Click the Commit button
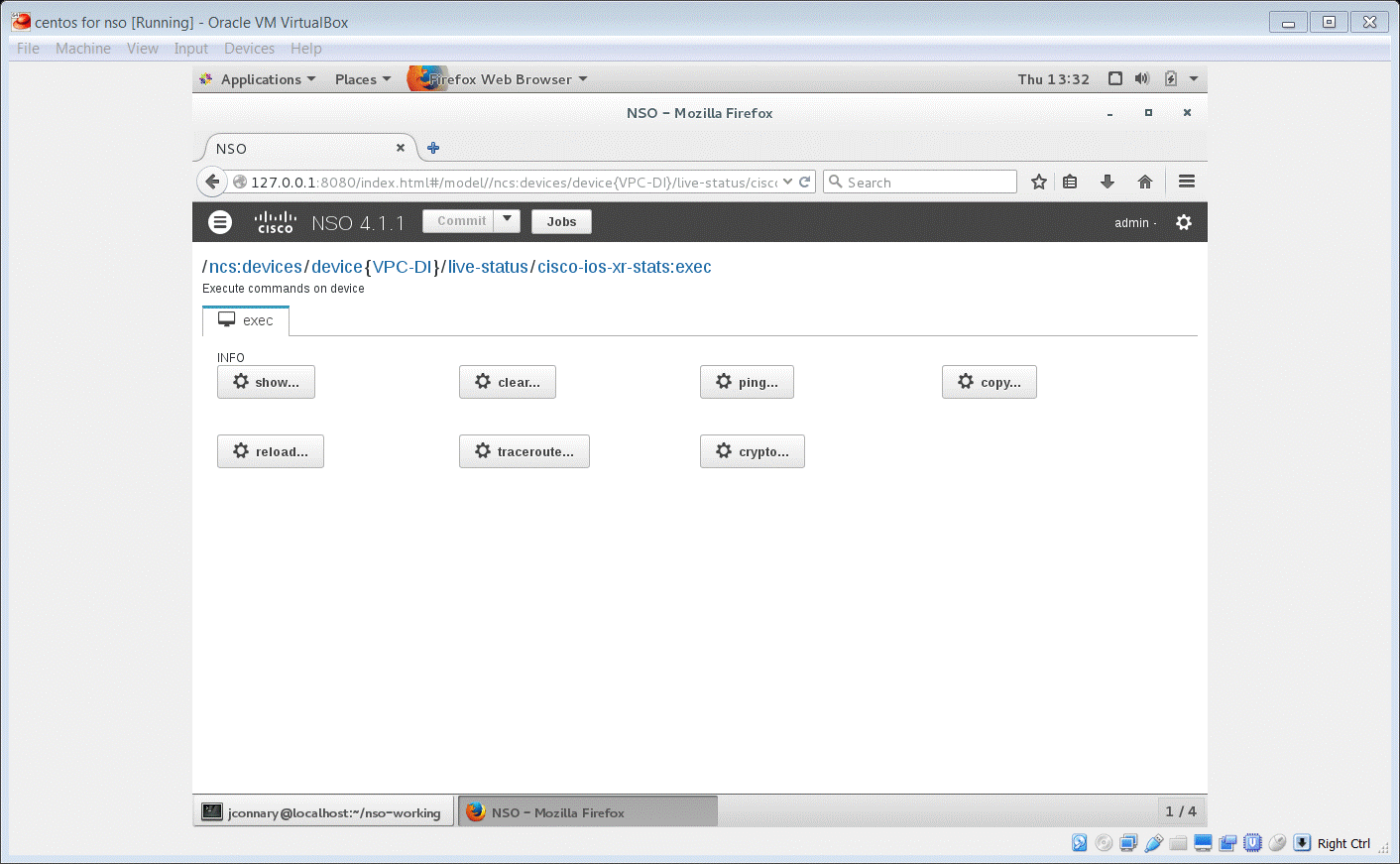The height and width of the screenshot is (864, 1400). (458, 220)
